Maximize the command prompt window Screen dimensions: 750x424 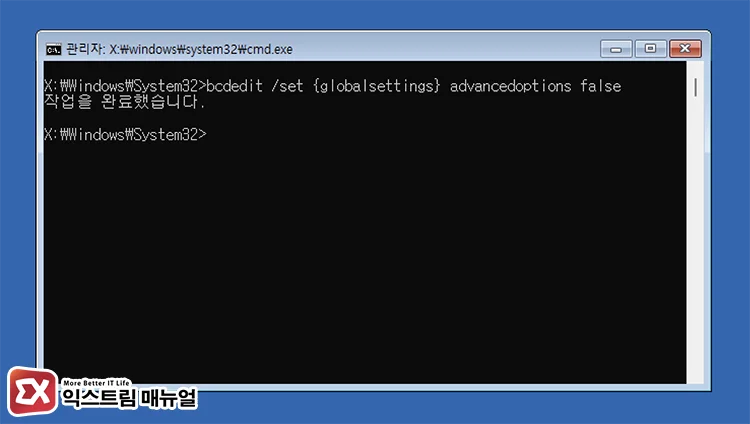pos(650,48)
